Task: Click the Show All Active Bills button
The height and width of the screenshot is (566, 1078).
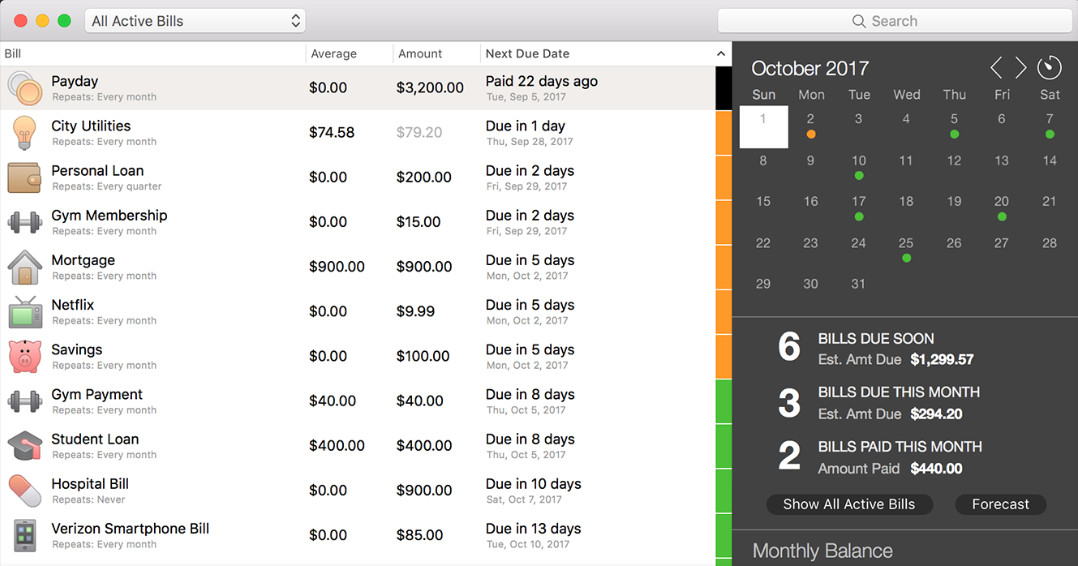Action: [x=849, y=504]
